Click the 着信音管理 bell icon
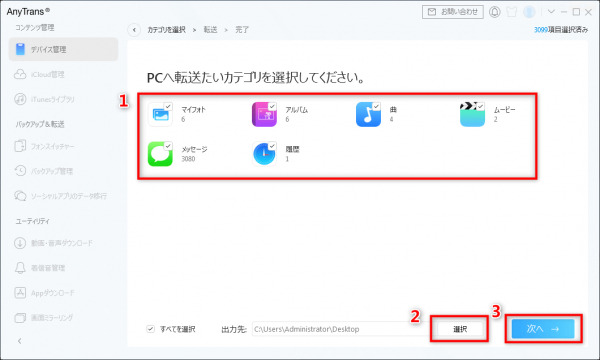Screen dimensions: 600x360 coord(20,268)
